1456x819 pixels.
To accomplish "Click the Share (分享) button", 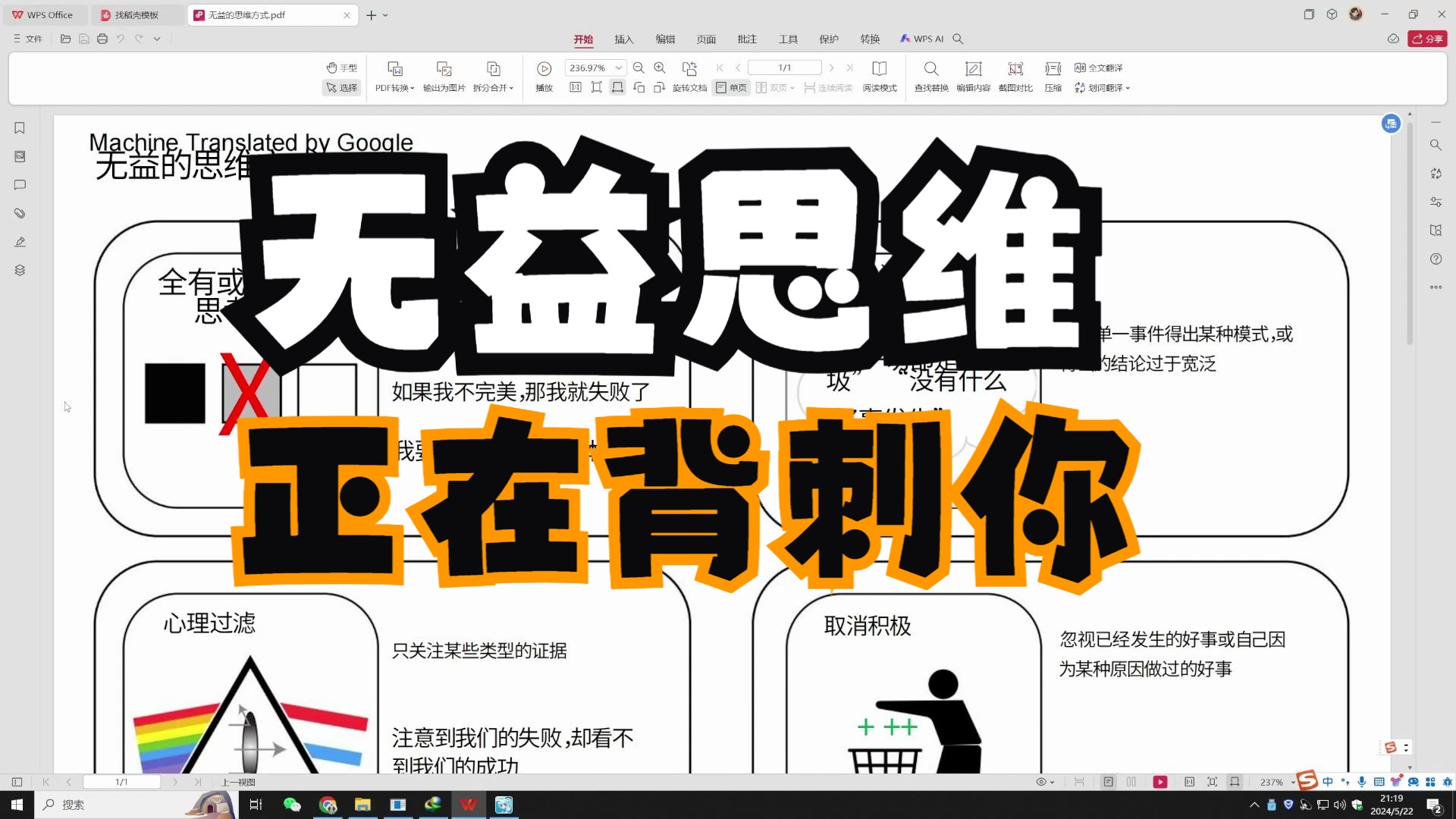I will point(1427,39).
